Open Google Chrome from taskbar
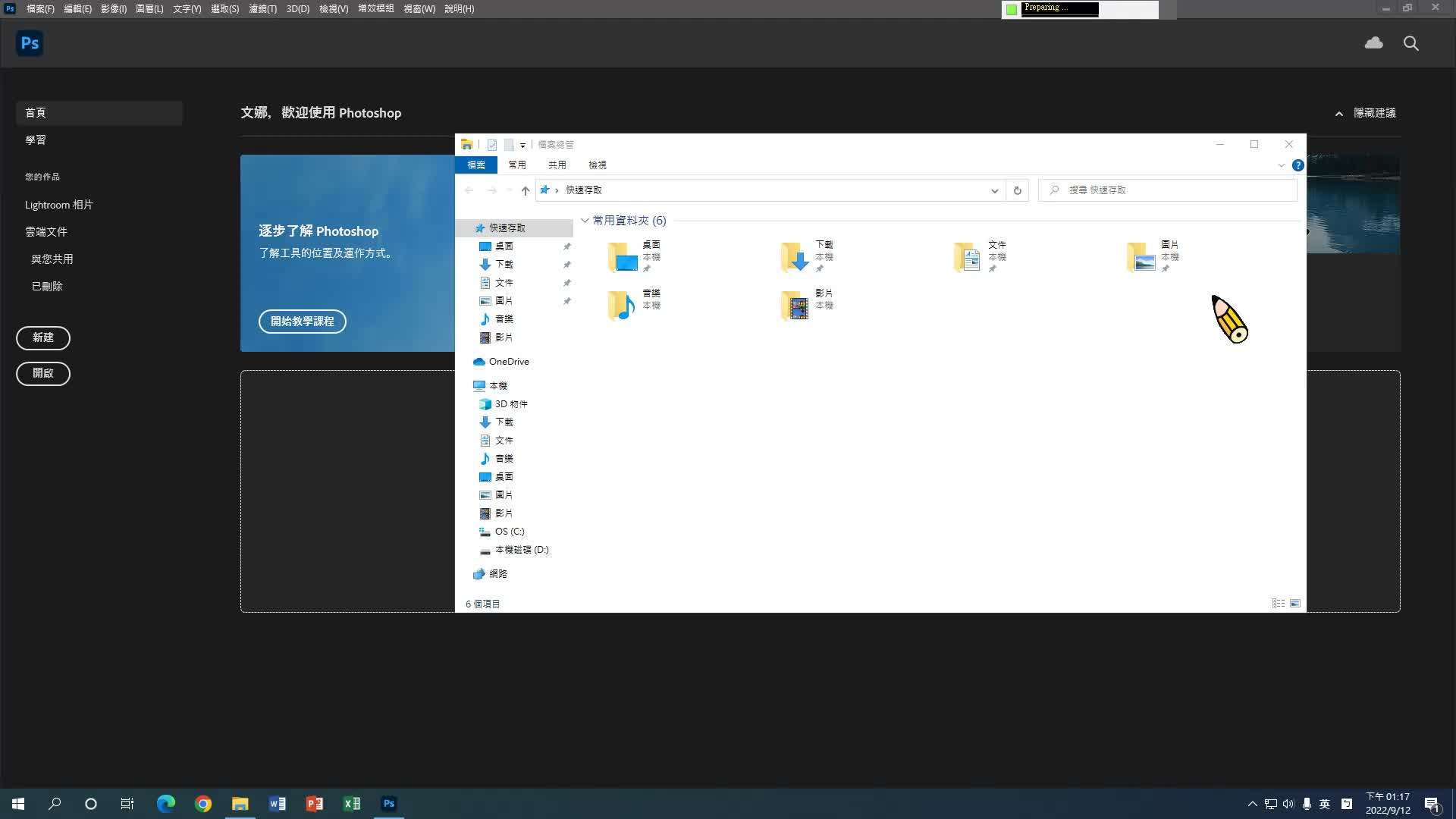 202,804
